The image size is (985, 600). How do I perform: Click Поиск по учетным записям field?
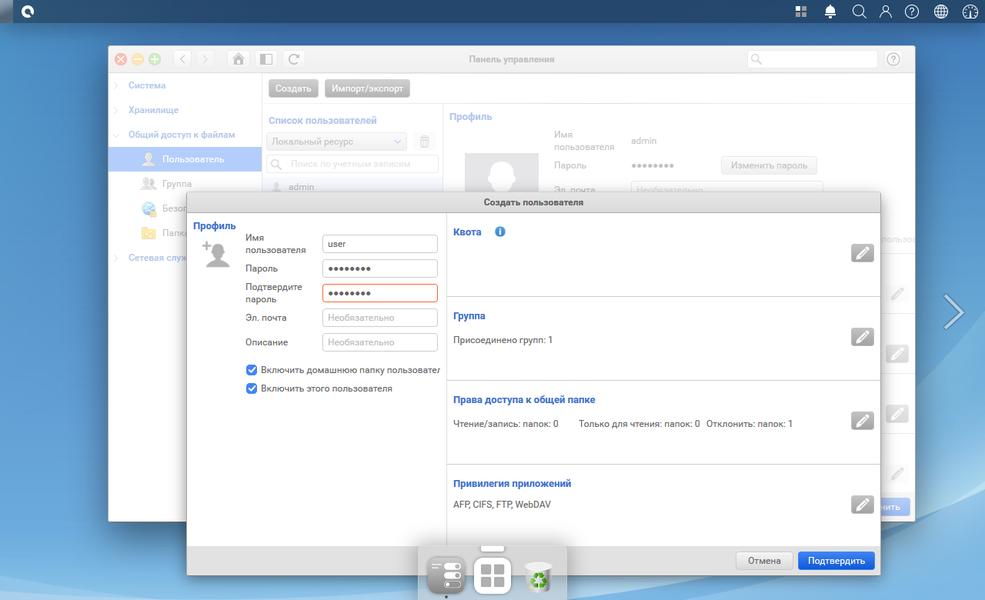352,164
